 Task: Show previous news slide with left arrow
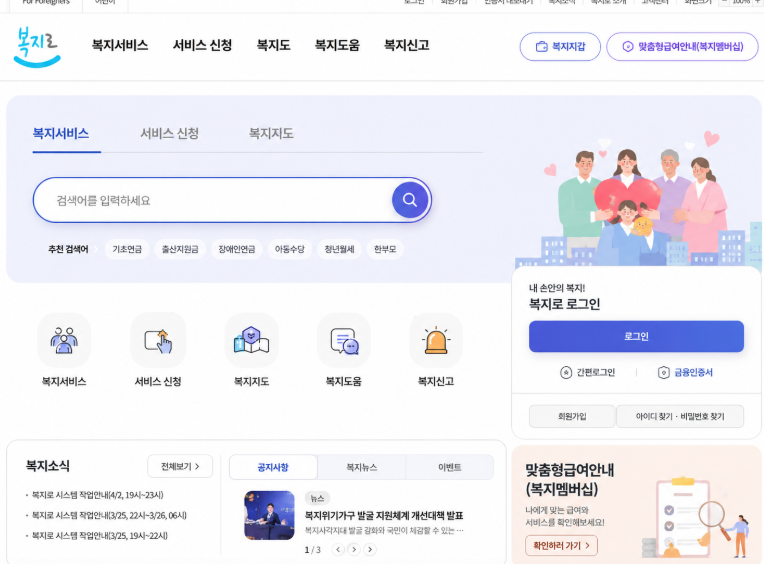338,549
